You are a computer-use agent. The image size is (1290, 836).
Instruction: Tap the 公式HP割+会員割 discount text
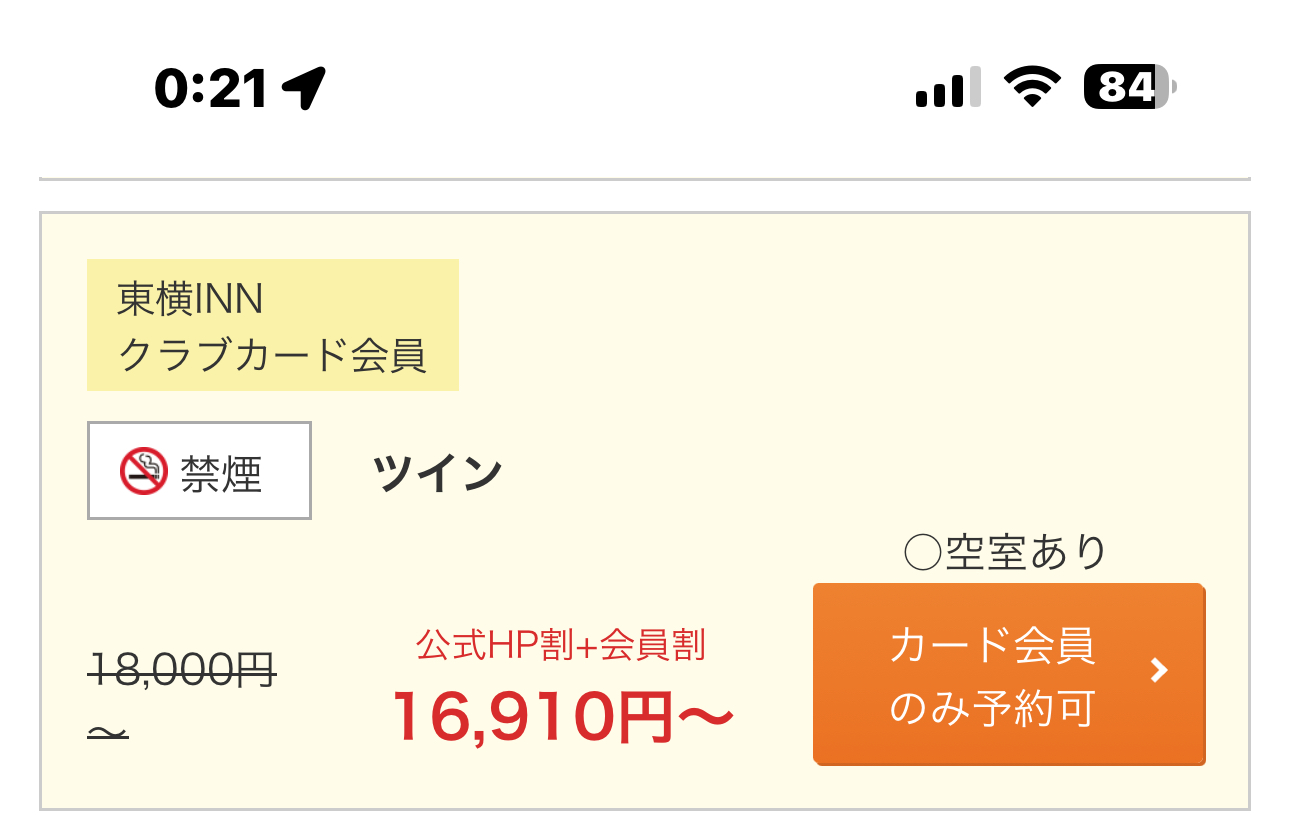[561, 646]
